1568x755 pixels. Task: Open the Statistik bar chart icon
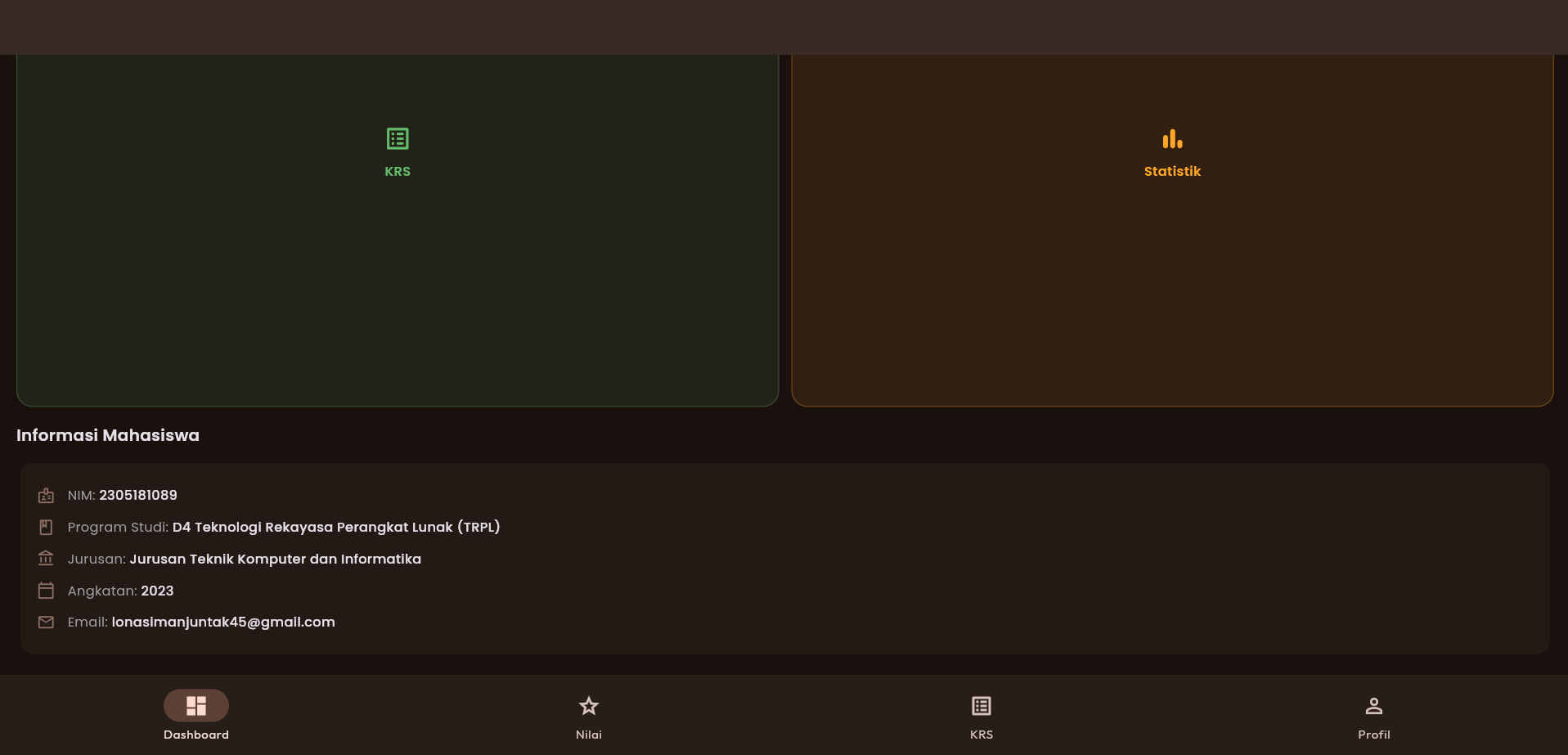pos(1172,139)
